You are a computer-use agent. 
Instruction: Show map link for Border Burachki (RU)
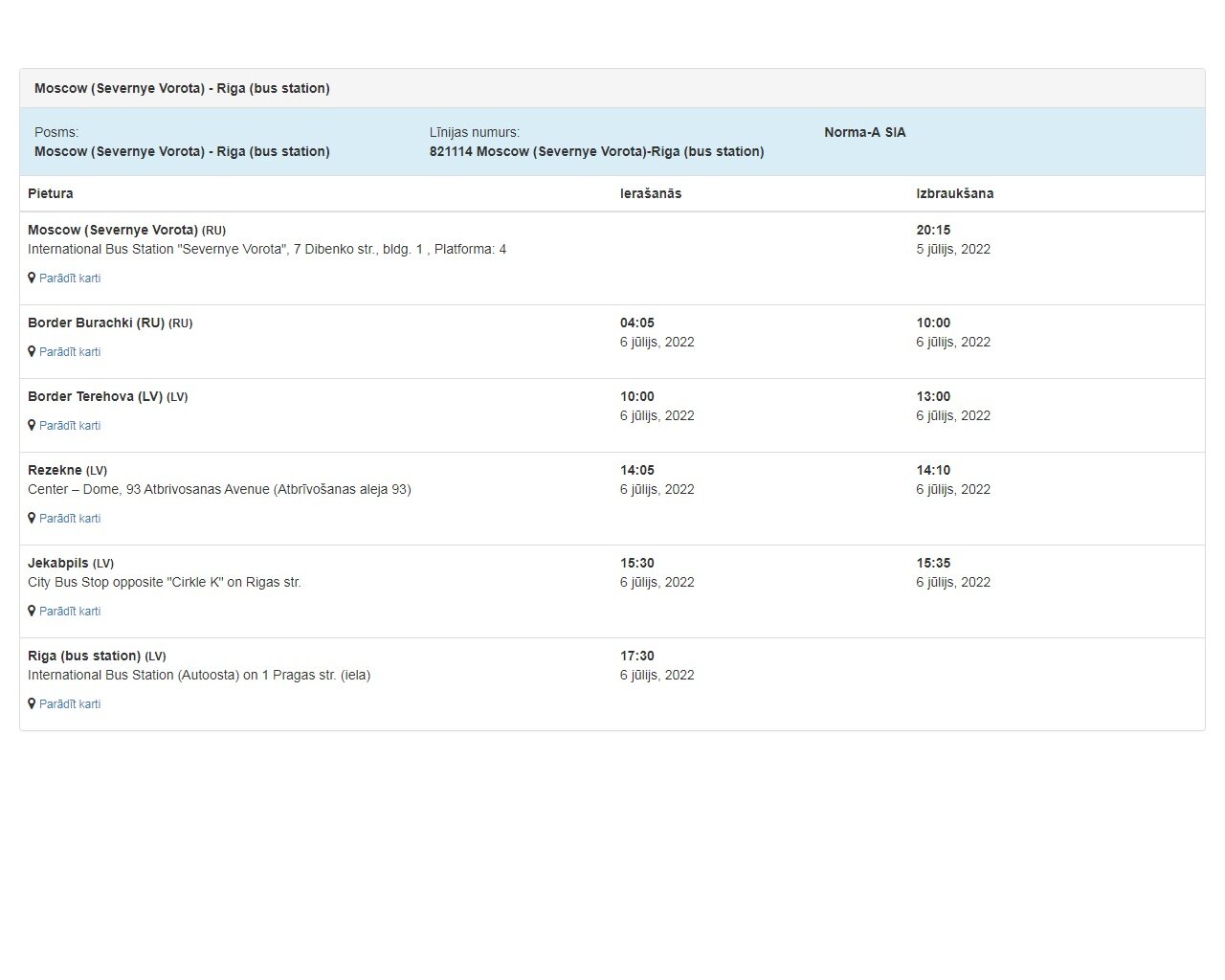point(70,352)
